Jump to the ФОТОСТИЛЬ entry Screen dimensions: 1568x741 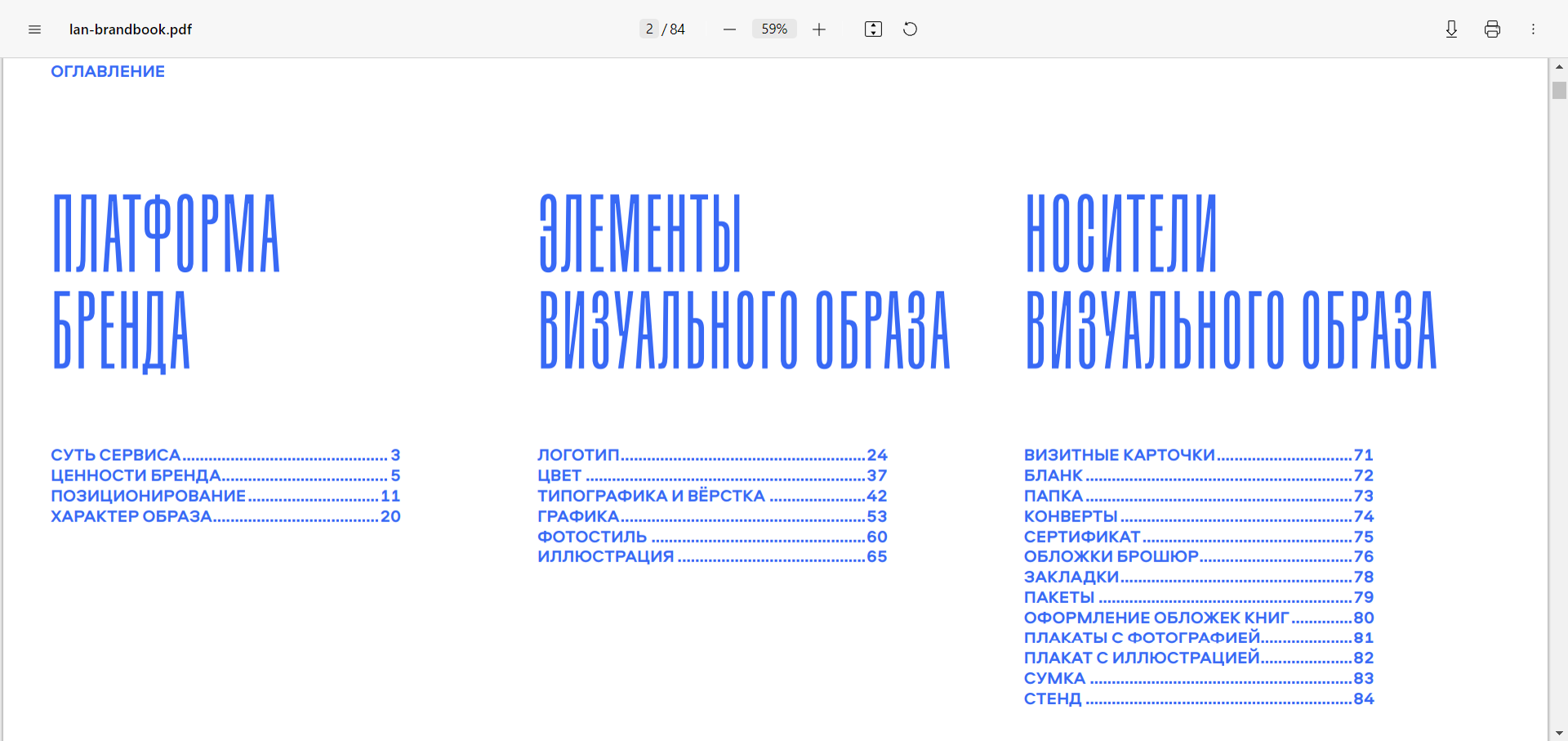coord(712,537)
